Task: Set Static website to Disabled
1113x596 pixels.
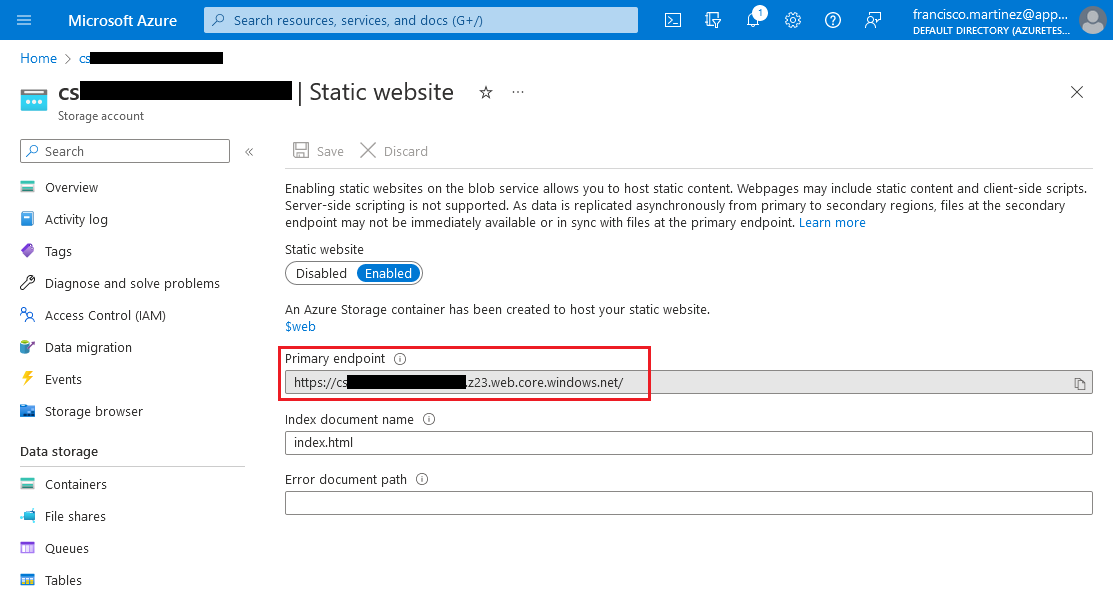Action: (x=321, y=273)
